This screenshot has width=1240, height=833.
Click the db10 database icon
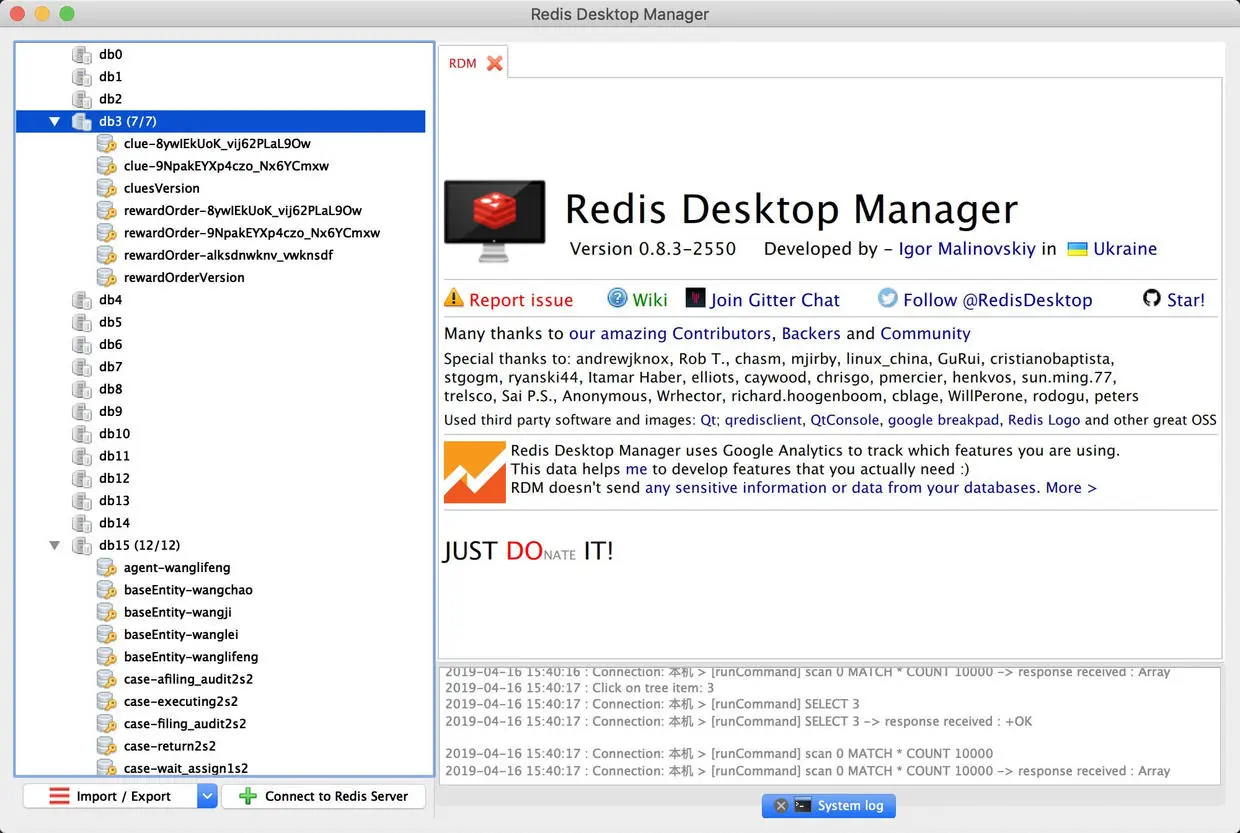pos(82,434)
